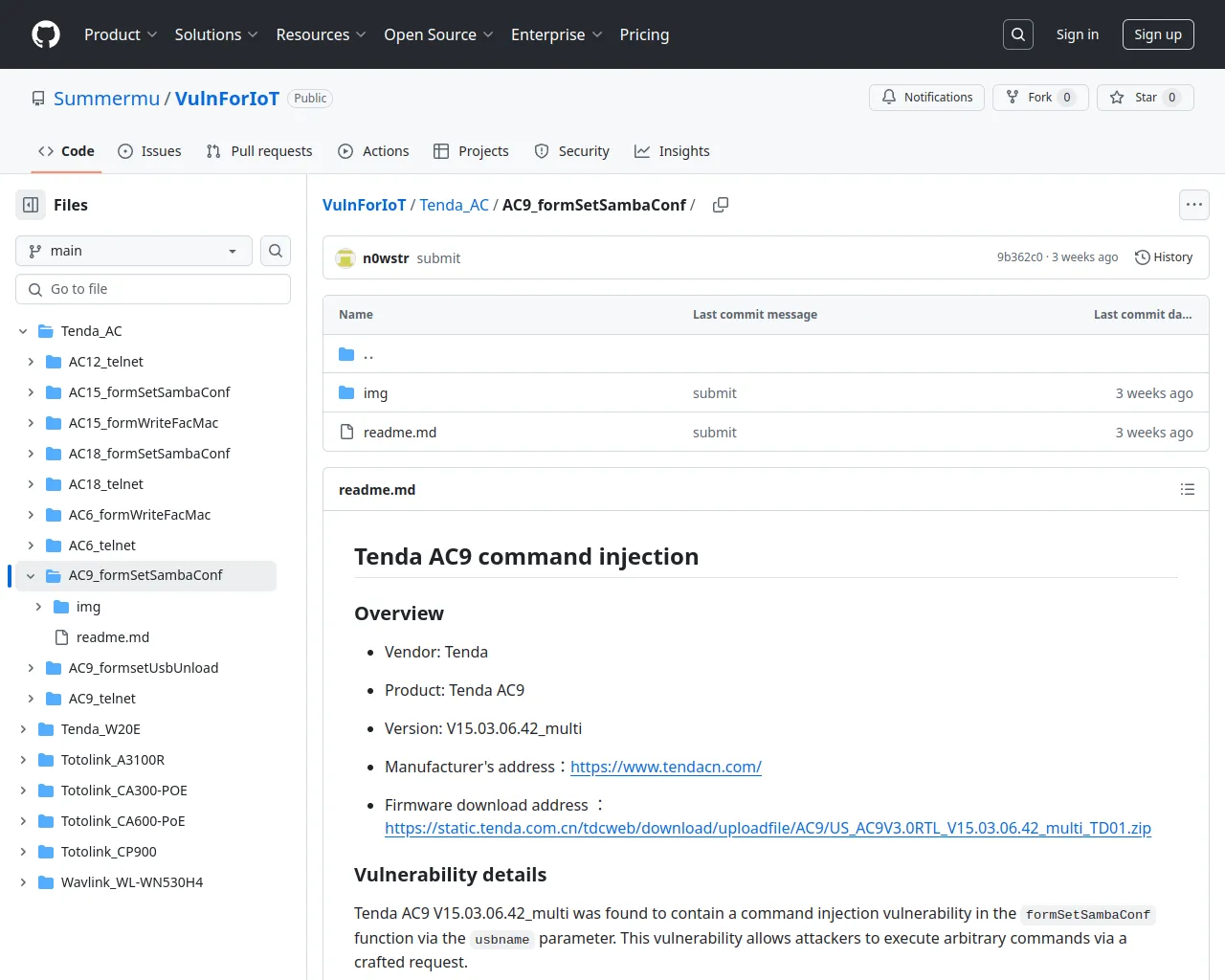Collapse the AC9_formSetSambaConf tree chevron
The width and height of the screenshot is (1225, 980).
[31, 576]
